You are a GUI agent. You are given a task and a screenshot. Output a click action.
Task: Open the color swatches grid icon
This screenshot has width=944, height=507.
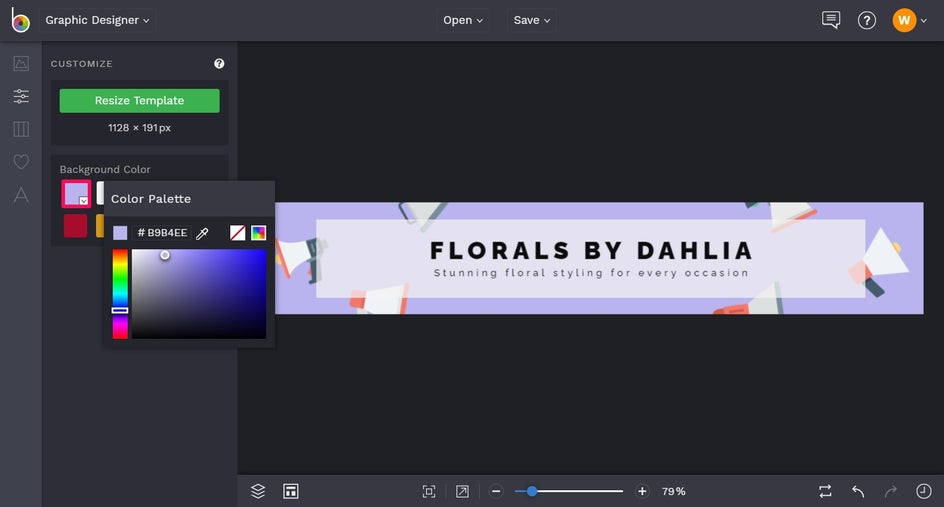258,232
